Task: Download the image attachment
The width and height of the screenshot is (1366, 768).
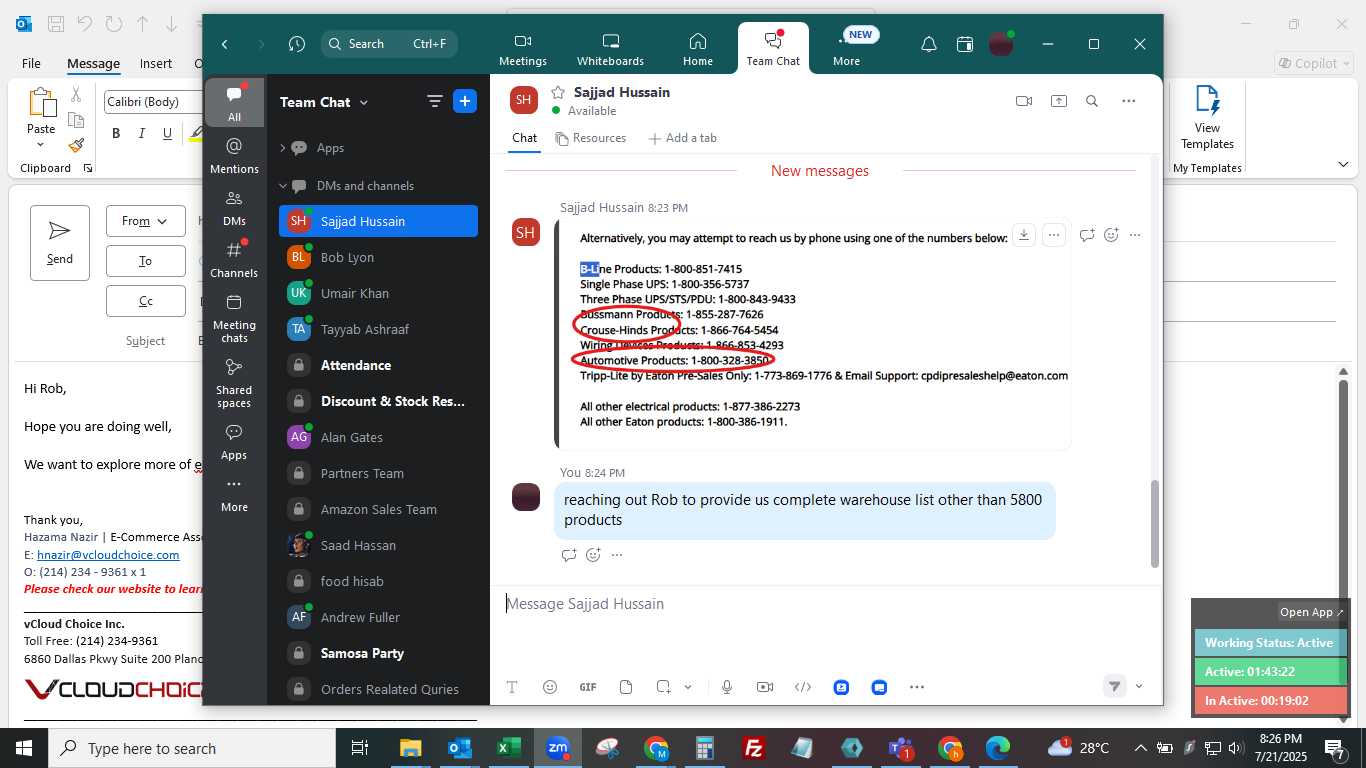Action: click(x=1023, y=235)
